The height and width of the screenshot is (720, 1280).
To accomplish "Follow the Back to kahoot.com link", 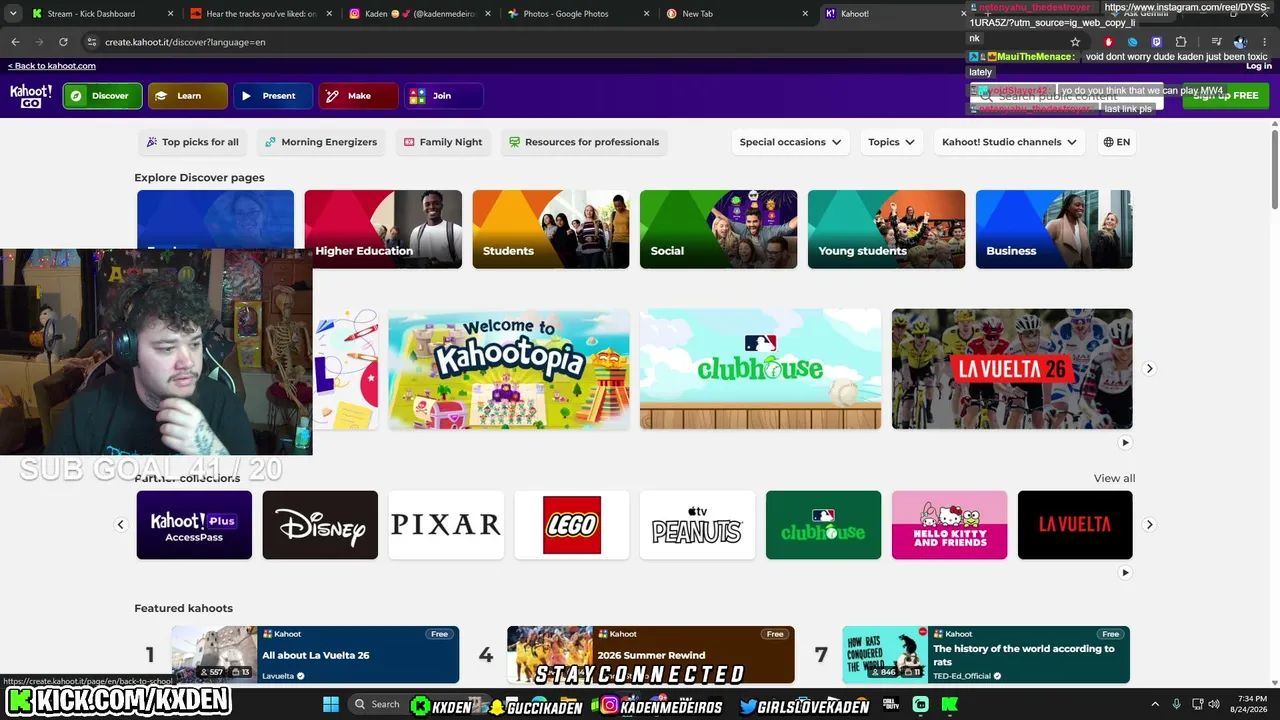I will click(52, 66).
